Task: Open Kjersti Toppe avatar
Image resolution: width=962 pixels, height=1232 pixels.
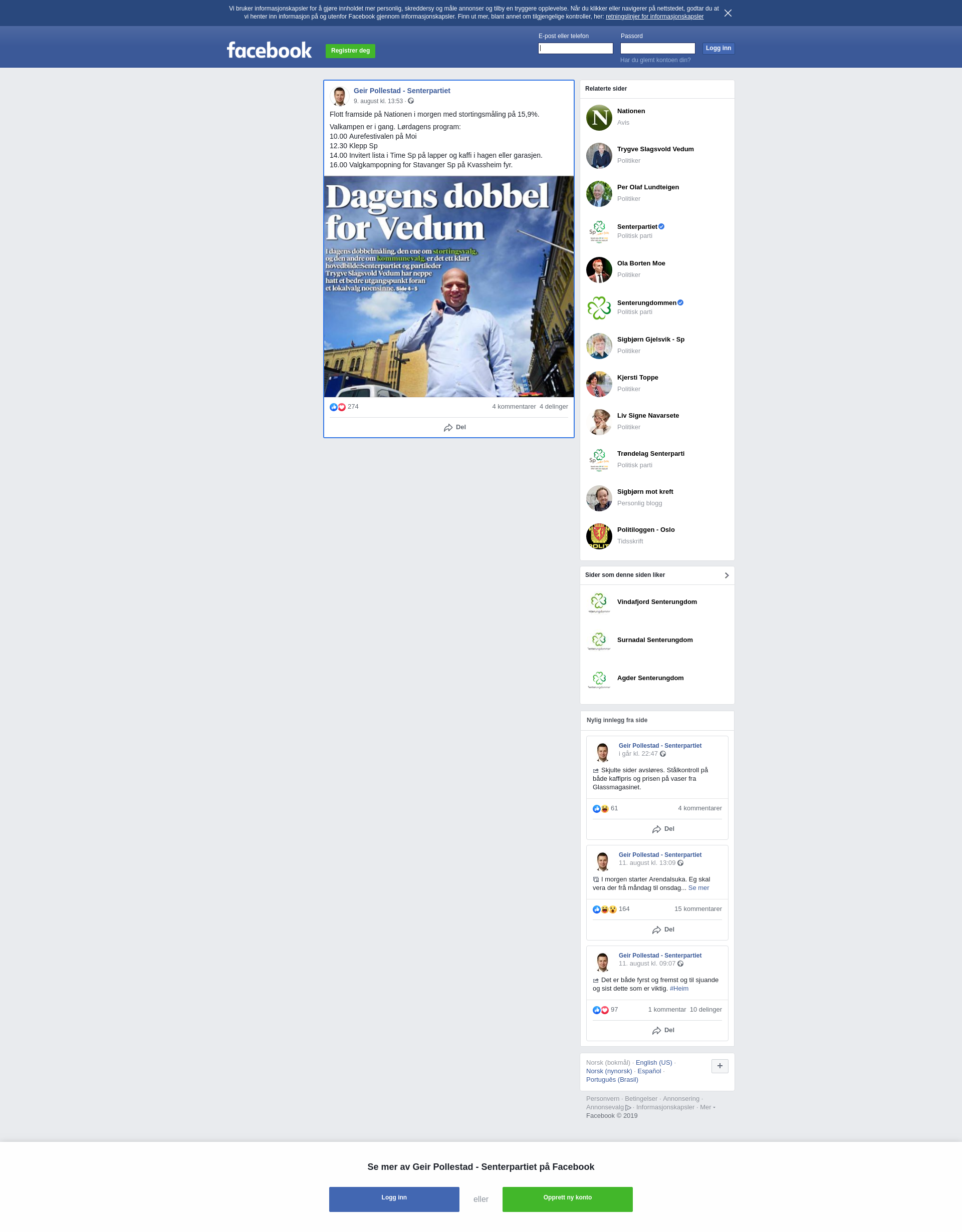Action: pyautogui.click(x=599, y=384)
